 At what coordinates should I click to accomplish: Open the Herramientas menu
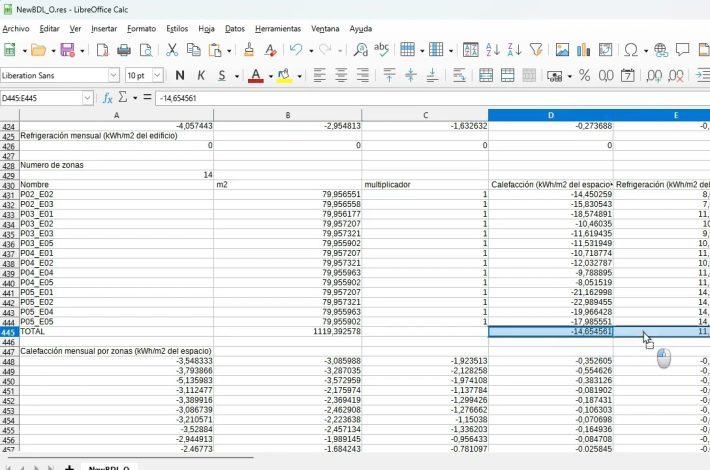point(277,29)
